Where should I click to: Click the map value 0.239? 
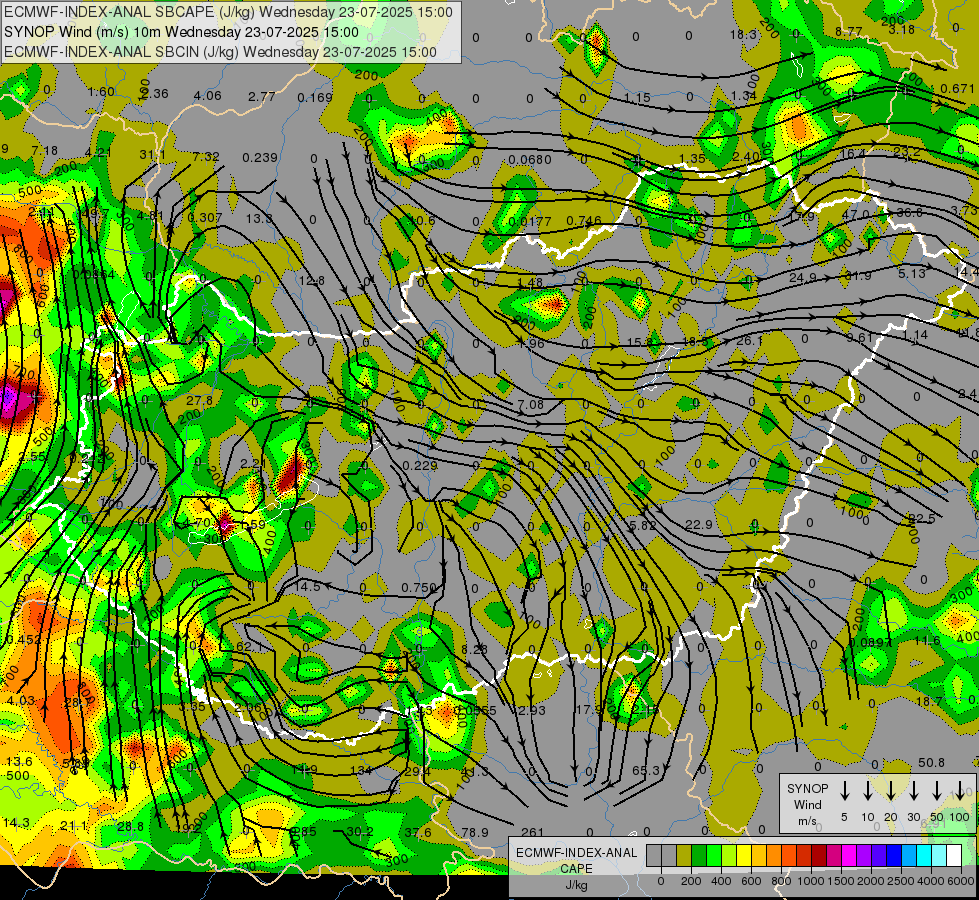point(260,157)
